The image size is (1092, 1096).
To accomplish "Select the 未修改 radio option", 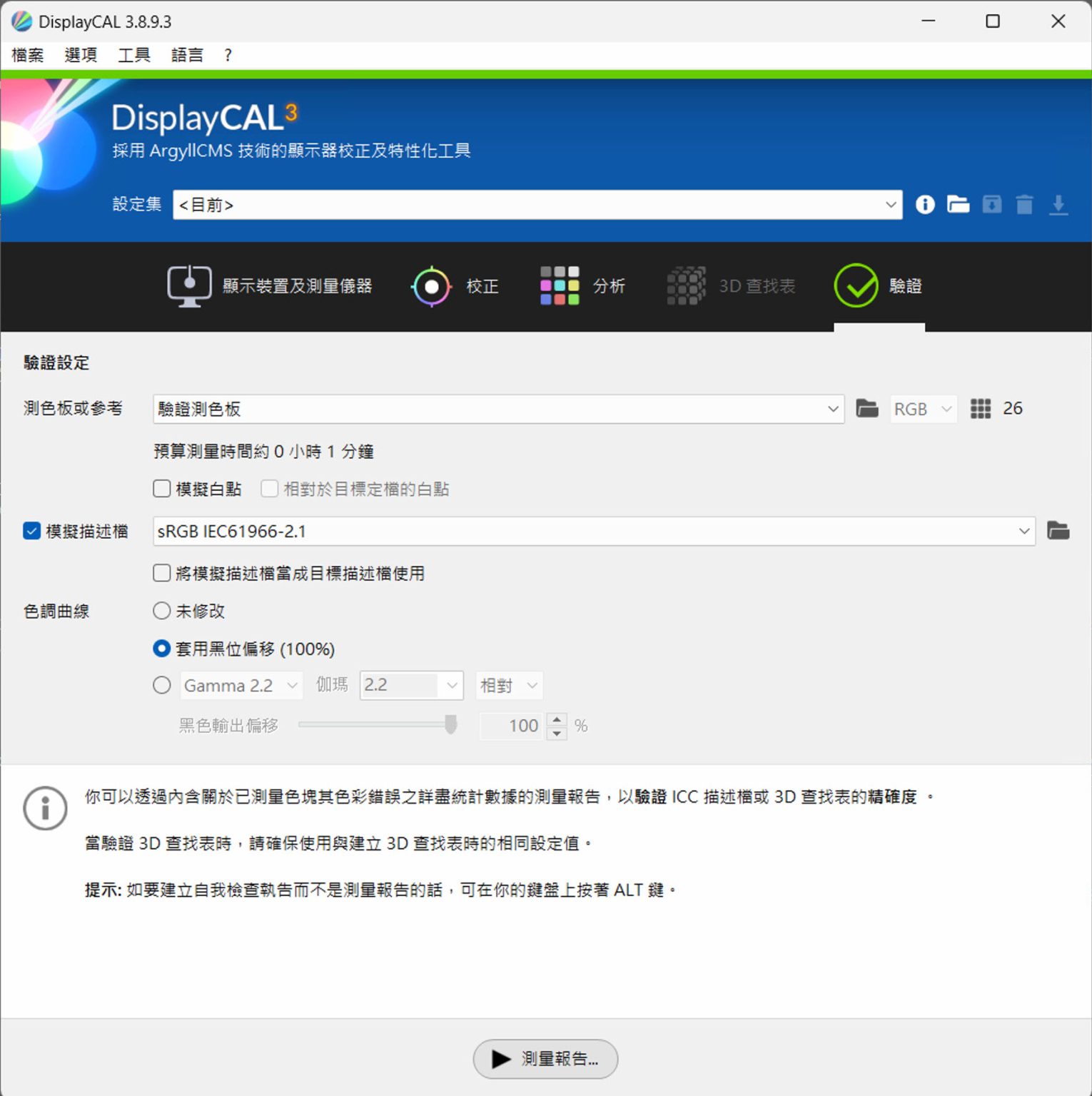I will point(161,611).
